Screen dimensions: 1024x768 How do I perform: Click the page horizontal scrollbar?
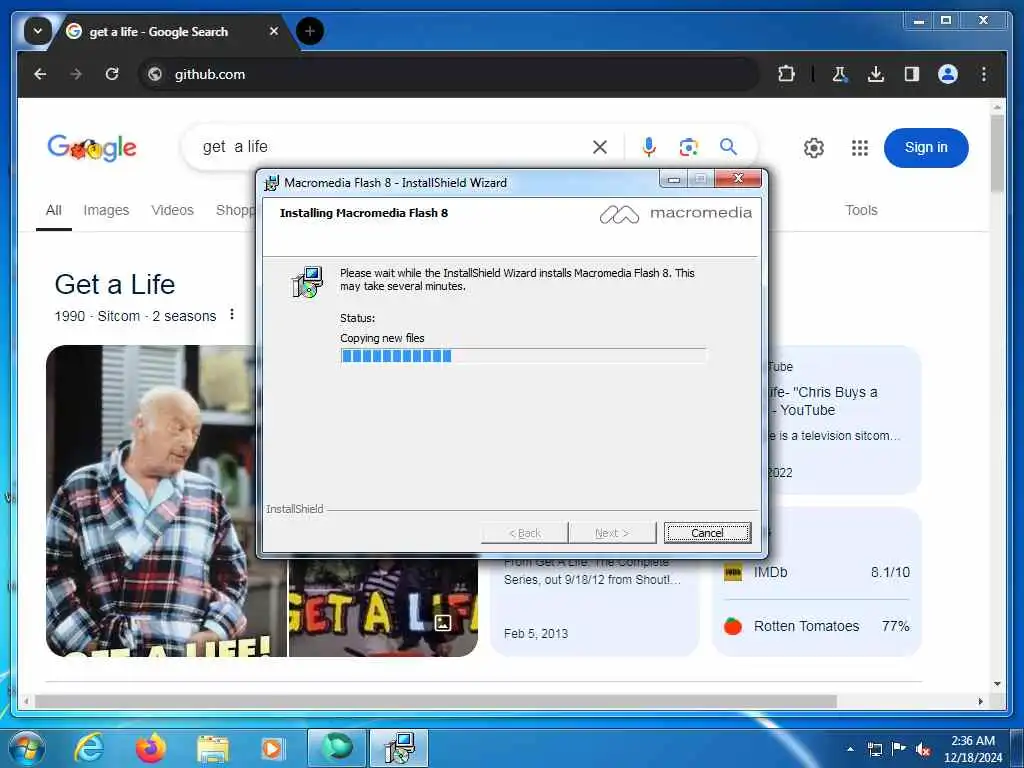tap(436, 701)
